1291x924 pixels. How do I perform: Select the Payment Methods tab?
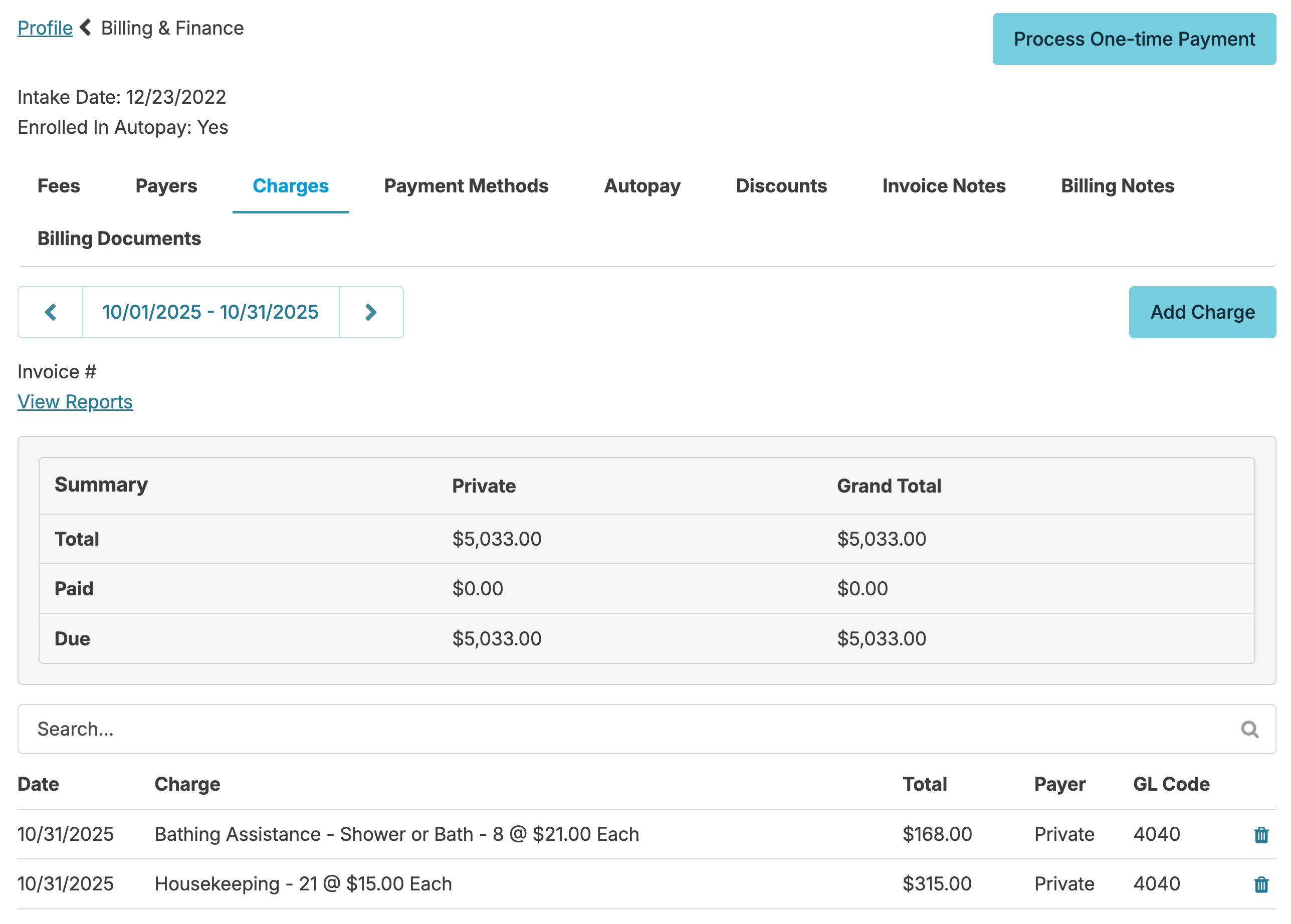tap(466, 186)
